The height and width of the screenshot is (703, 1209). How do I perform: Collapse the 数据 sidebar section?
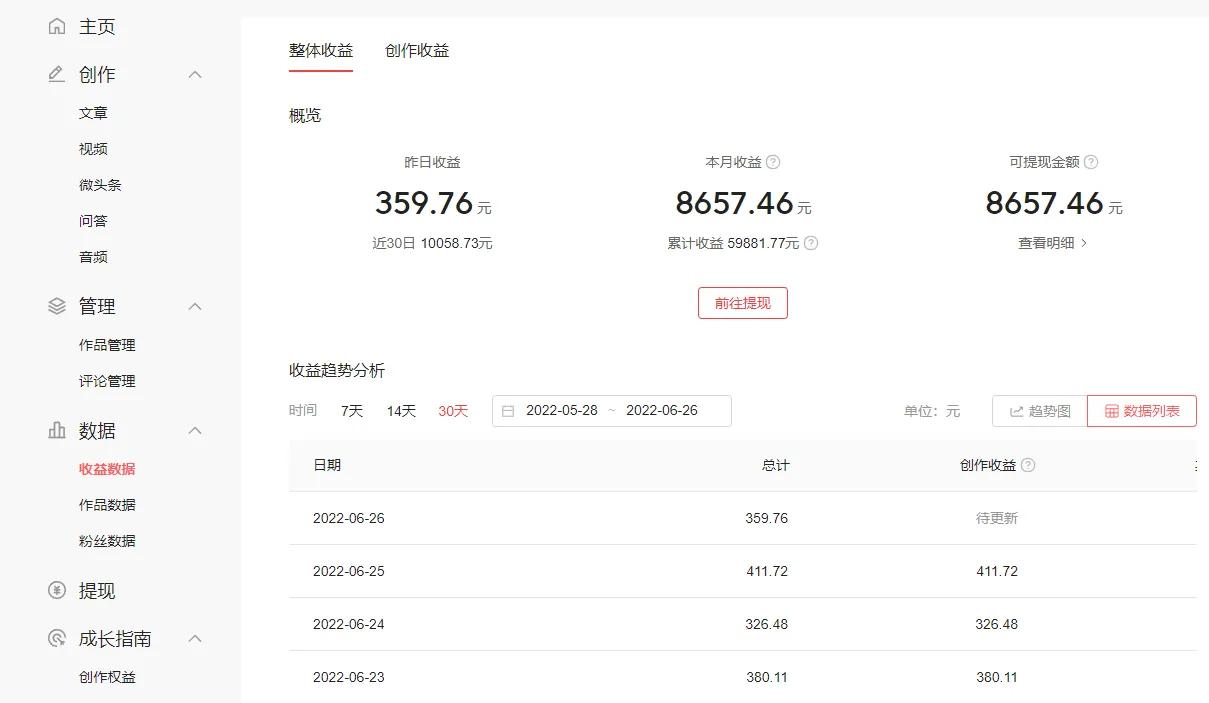coord(195,430)
